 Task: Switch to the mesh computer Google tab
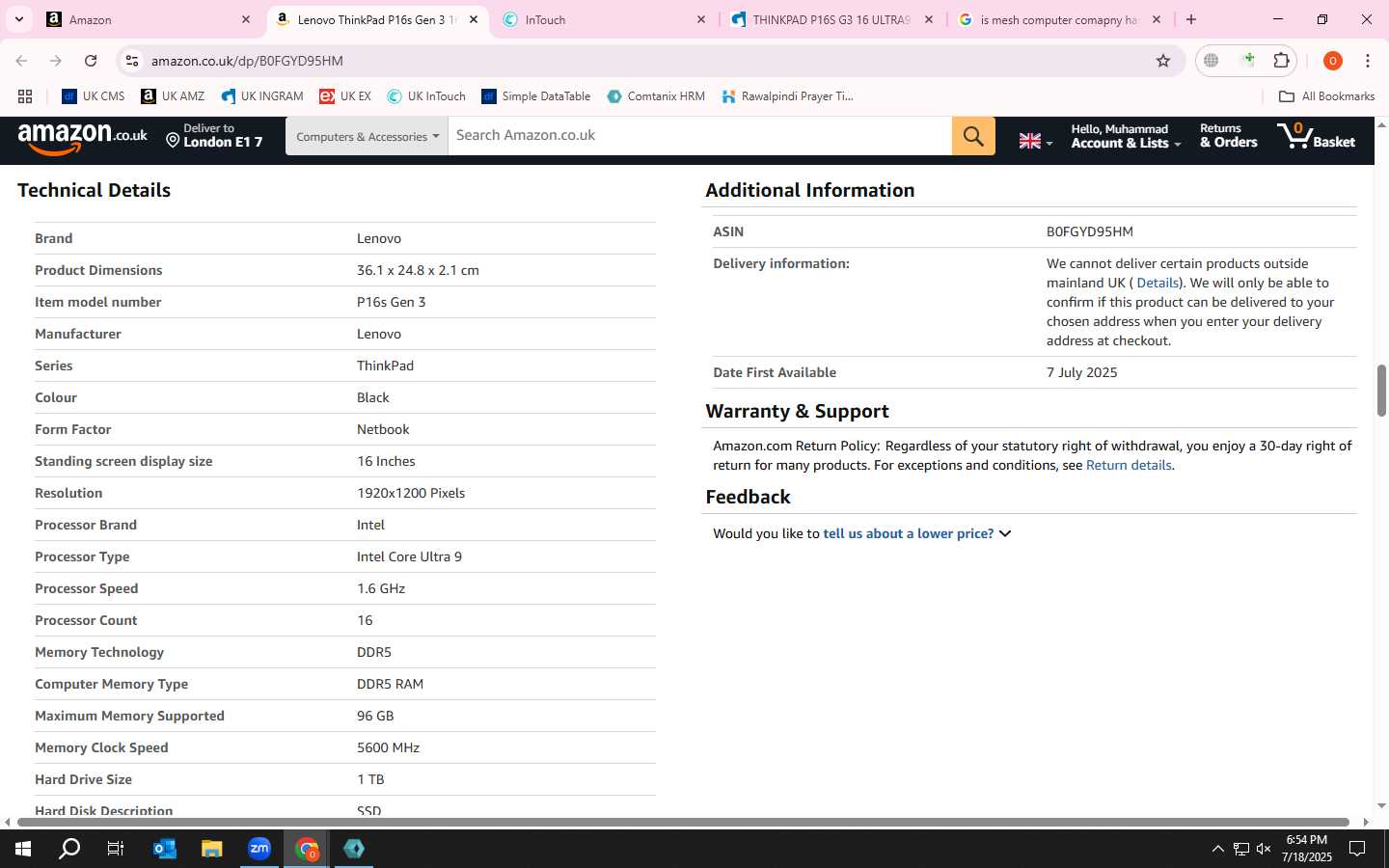tap(1059, 19)
